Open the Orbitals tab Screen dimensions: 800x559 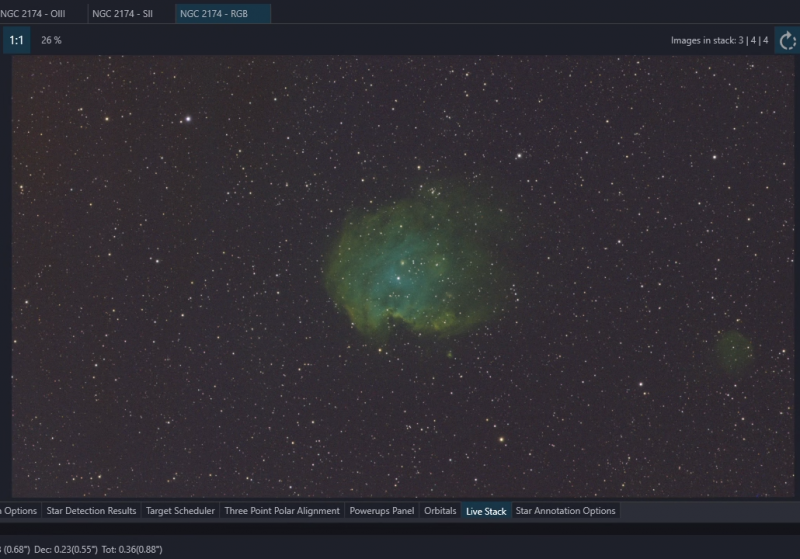(x=440, y=511)
